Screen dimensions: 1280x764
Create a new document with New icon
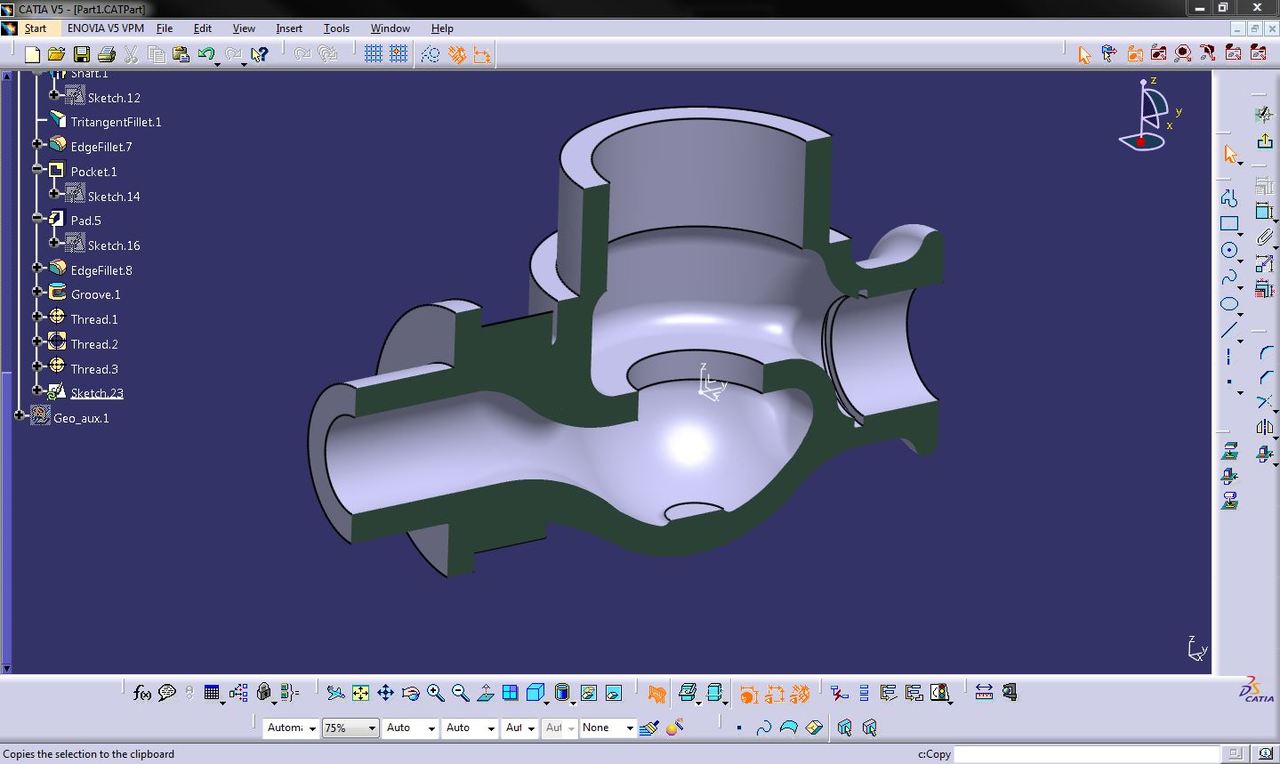[x=32, y=54]
